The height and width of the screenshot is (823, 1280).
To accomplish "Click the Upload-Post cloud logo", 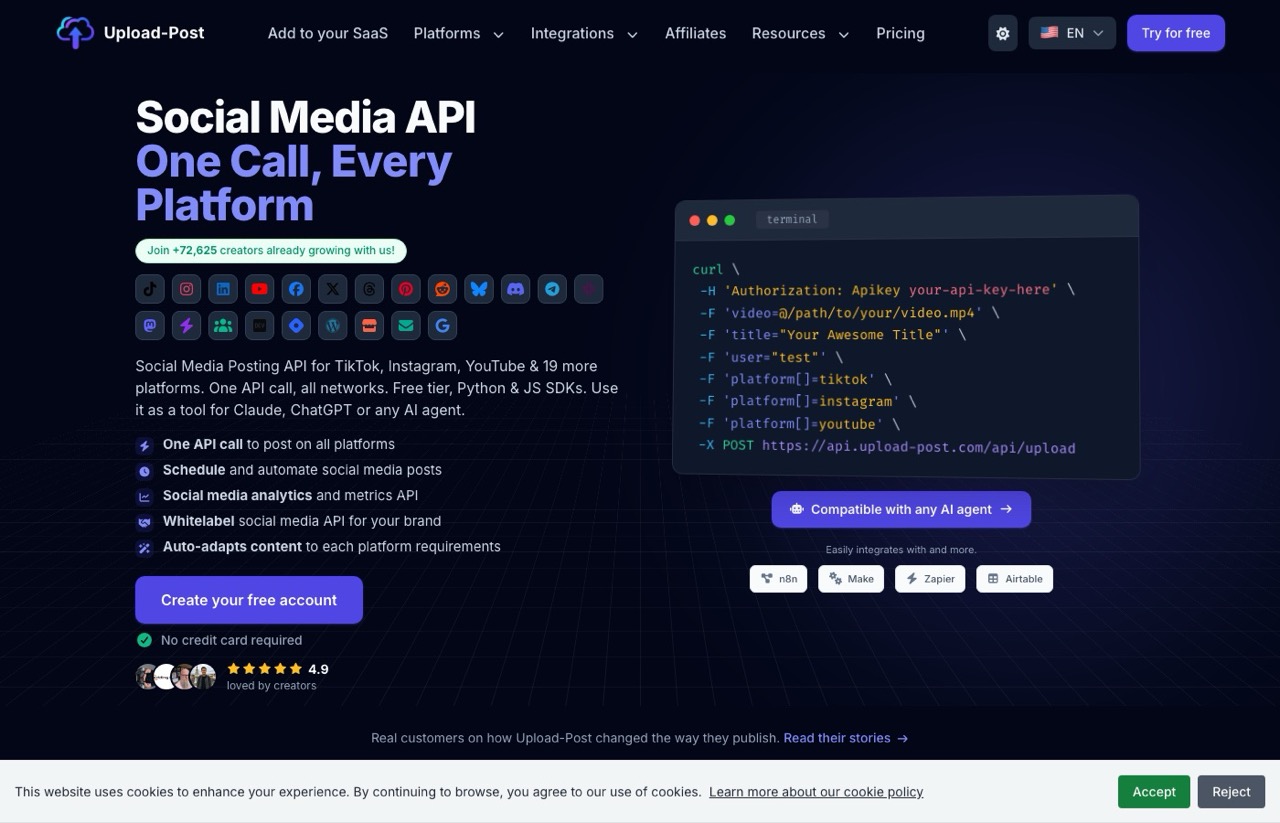I will (75, 33).
